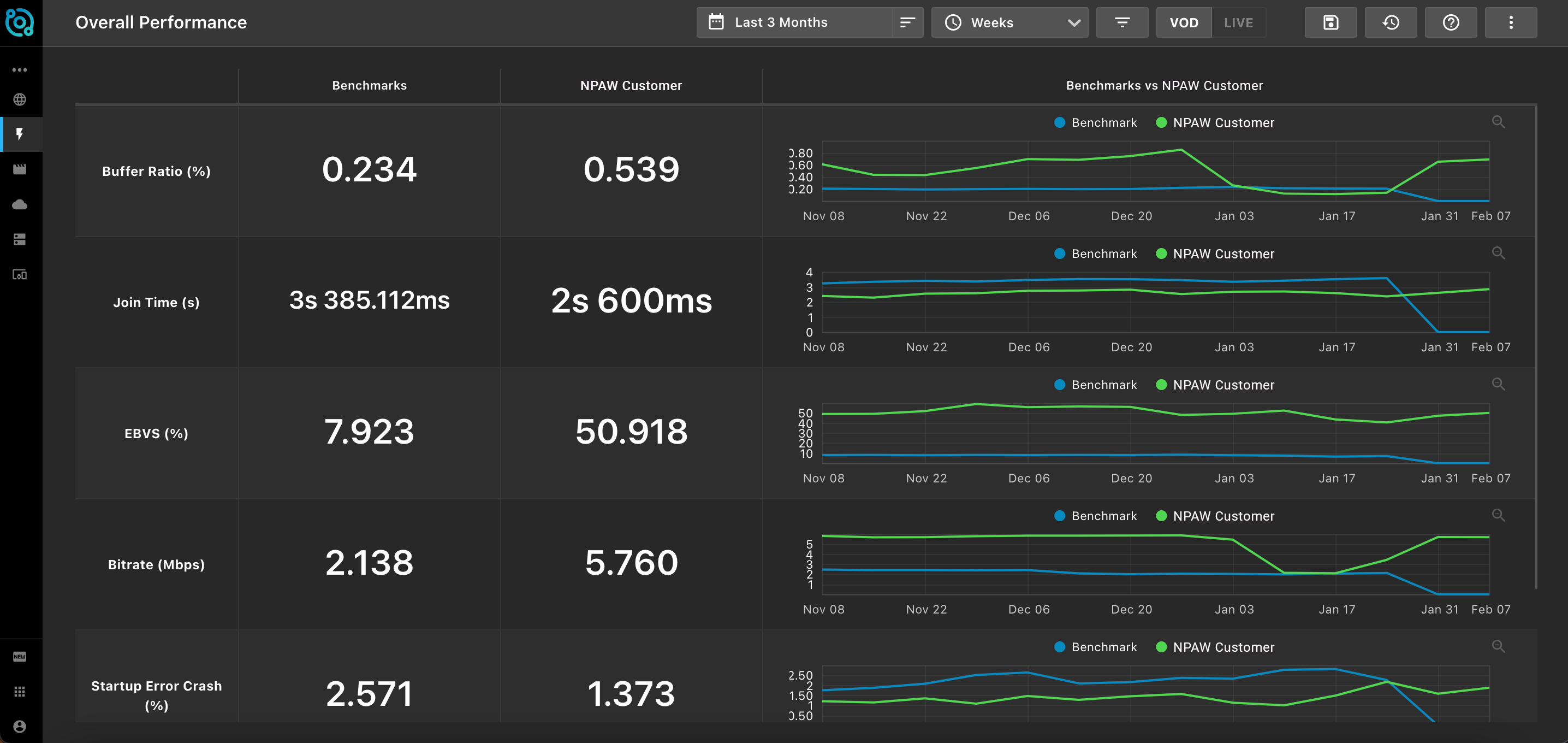Open the ellipsis menu in sidebar
Image resolution: width=1568 pixels, height=743 pixels.
(20, 69)
